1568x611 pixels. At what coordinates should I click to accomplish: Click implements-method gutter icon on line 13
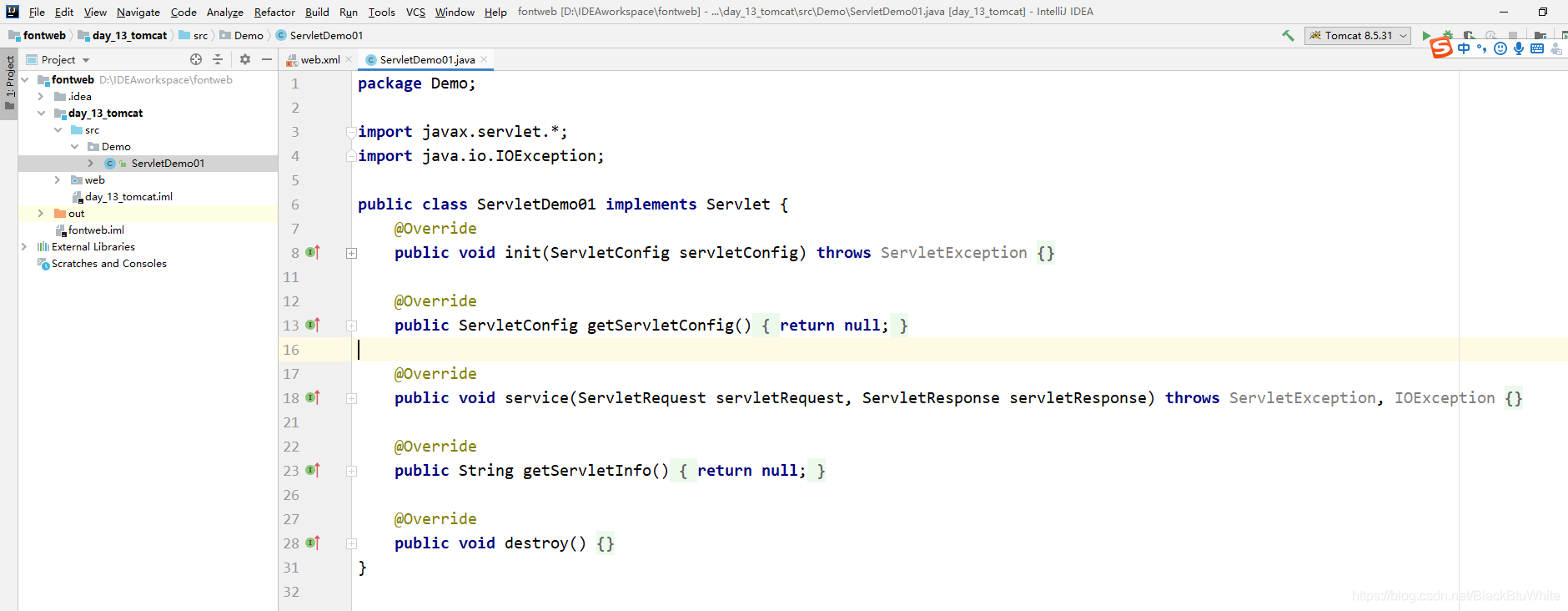pos(313,325)
